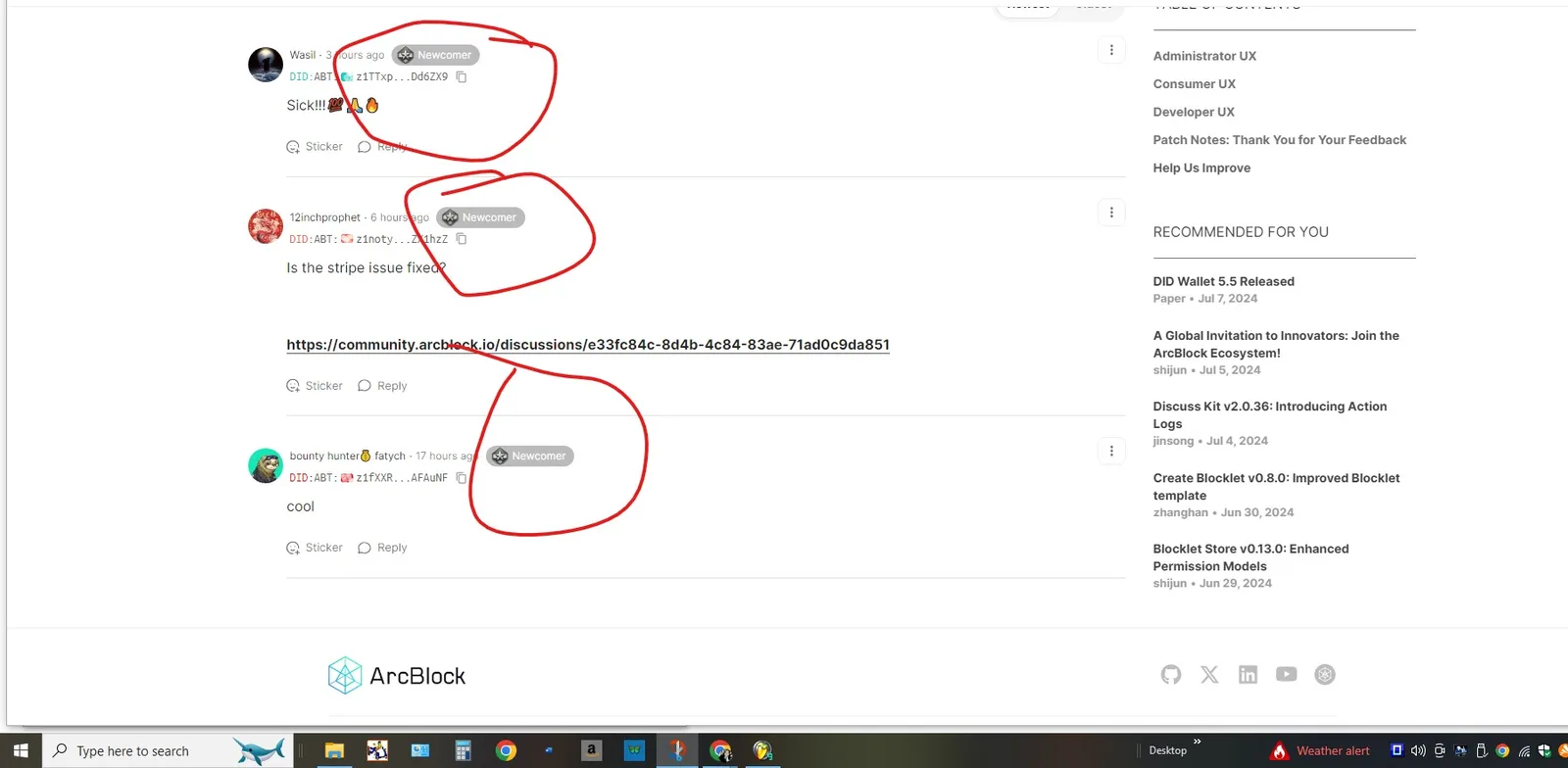This screenshot has width=1568, height=768.
Task: Open 12inchprophet's username link
Action: click(x=325, y=217)
